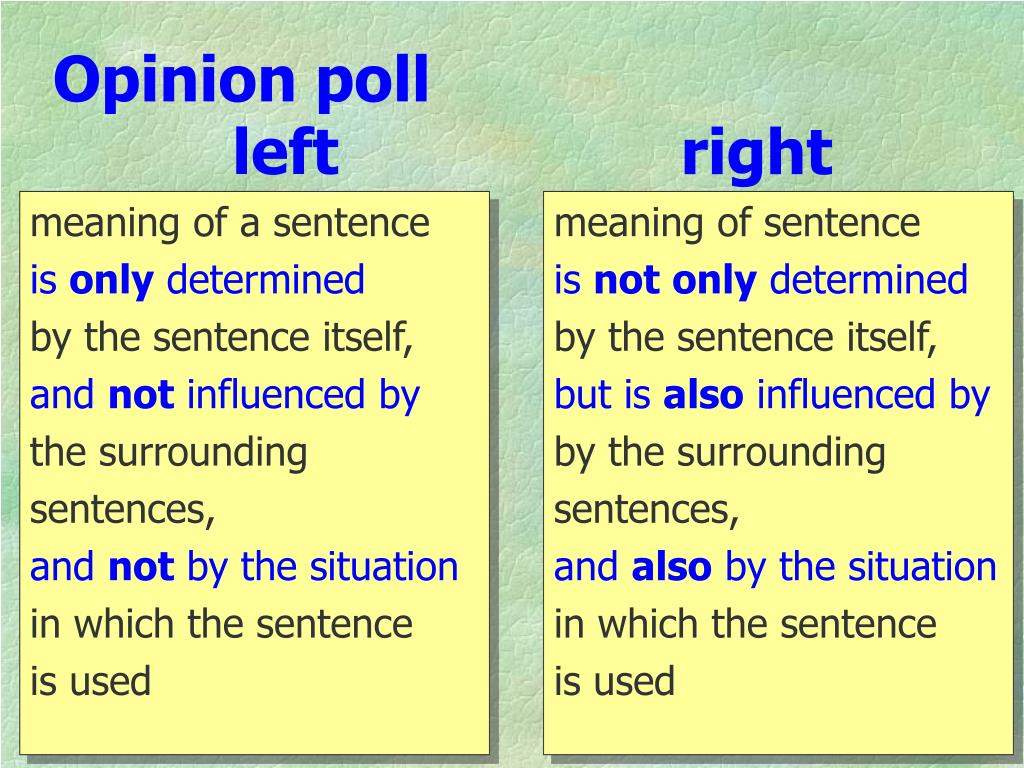Click 'by the sentence itself,' in right box
This screenshot has height=768, width=1024.
pyautogui.click(x=746, y=339)
